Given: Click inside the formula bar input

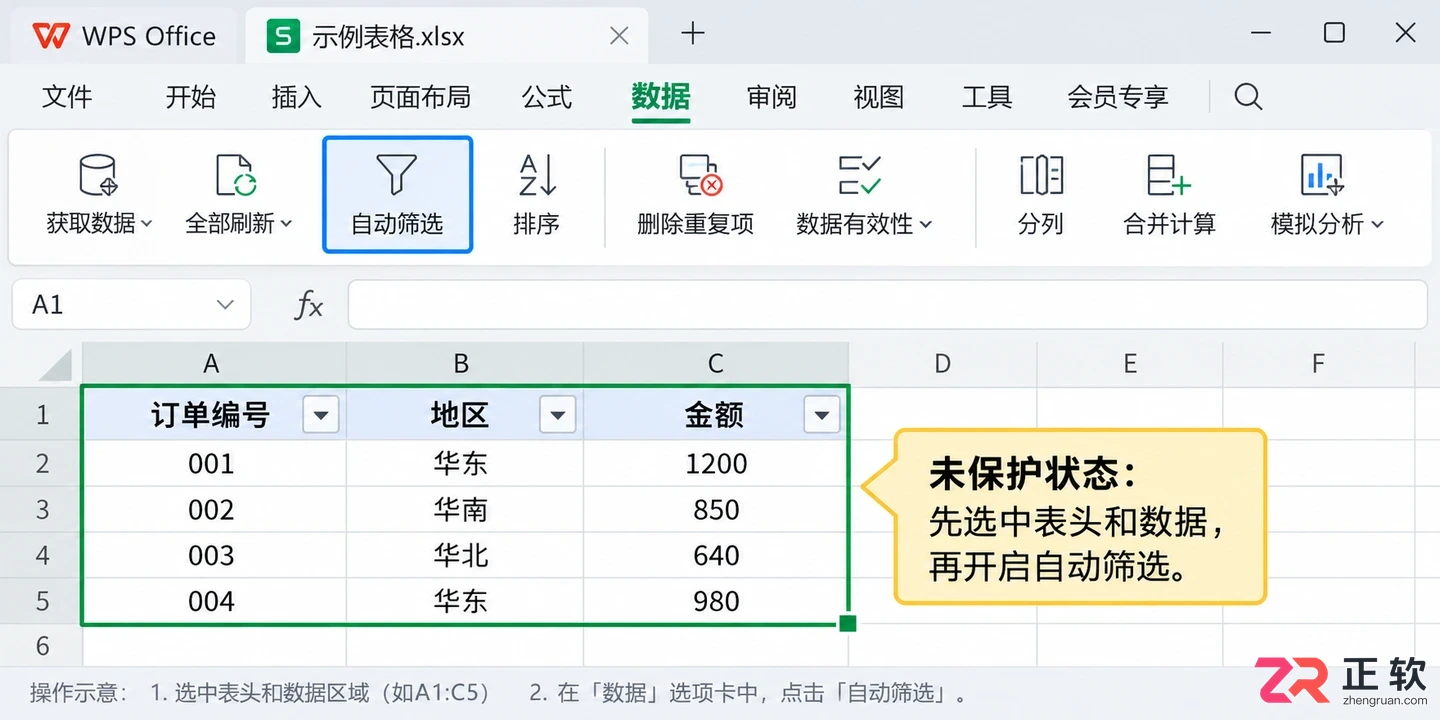Looking at the screenshot, I should point(887,305).
